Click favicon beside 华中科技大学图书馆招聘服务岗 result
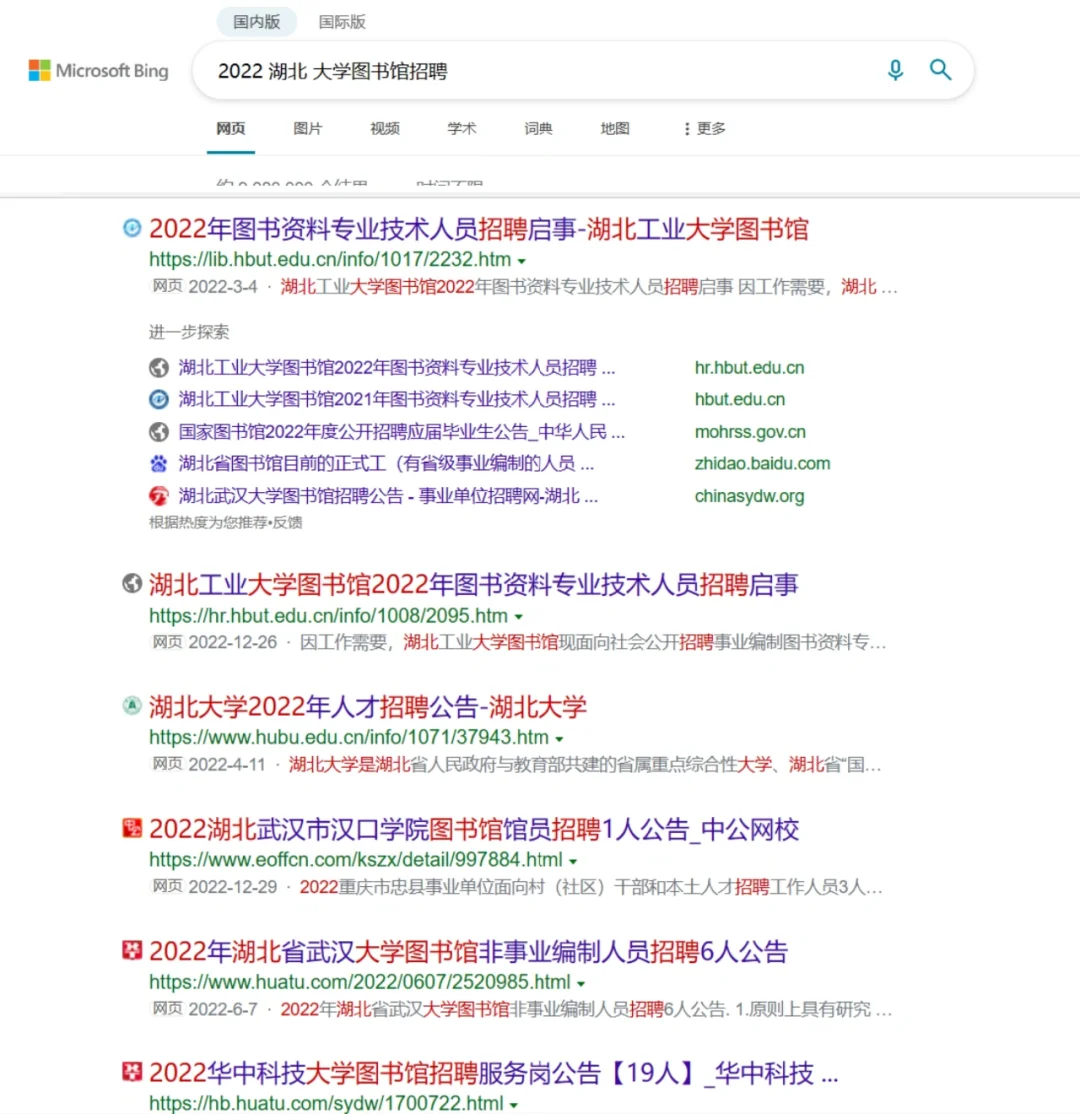Viewport: 1080px width, 1114px height. tap(132, 1071)
